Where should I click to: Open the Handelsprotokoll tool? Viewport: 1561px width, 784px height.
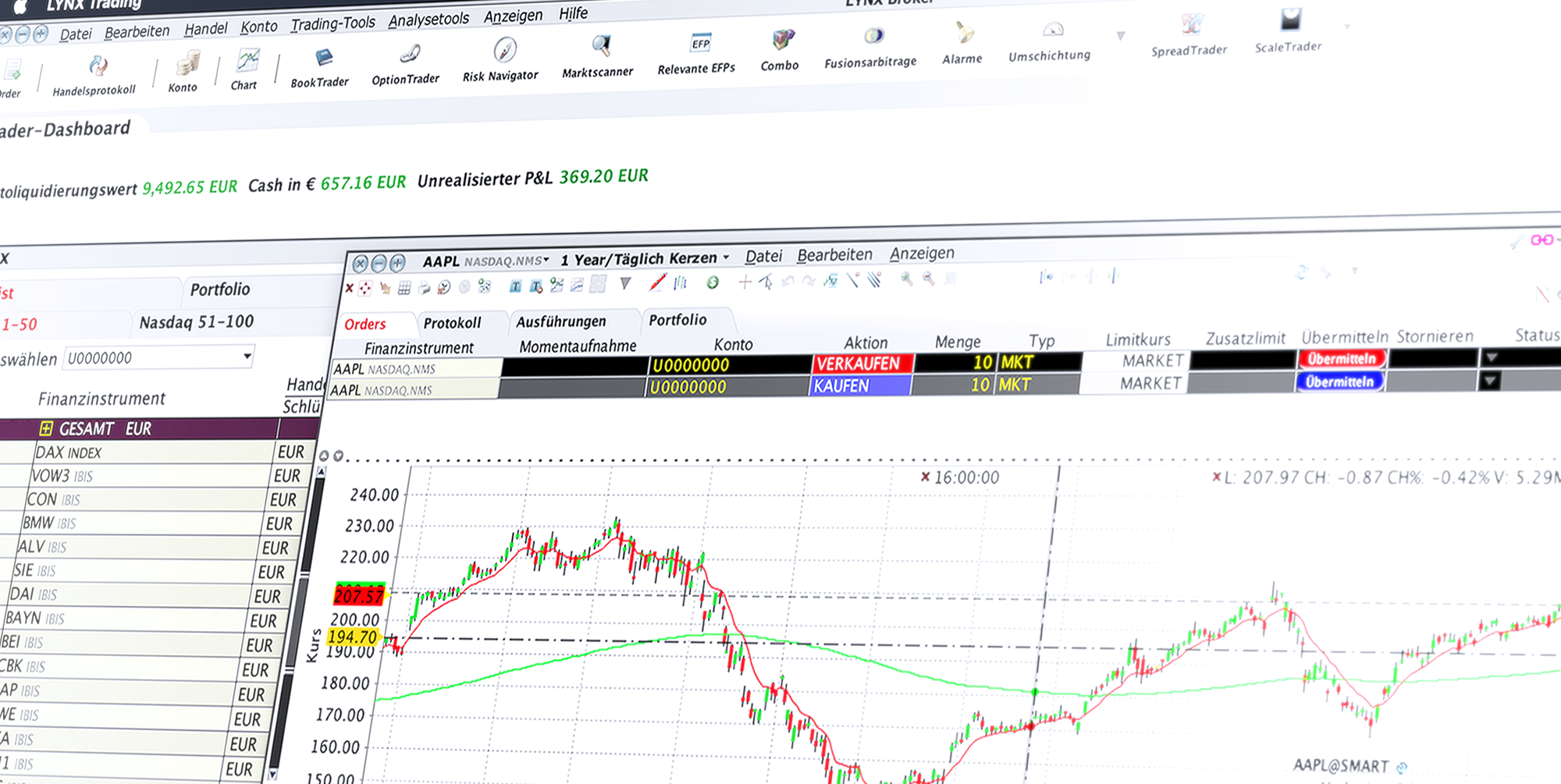tap(95, 76)
